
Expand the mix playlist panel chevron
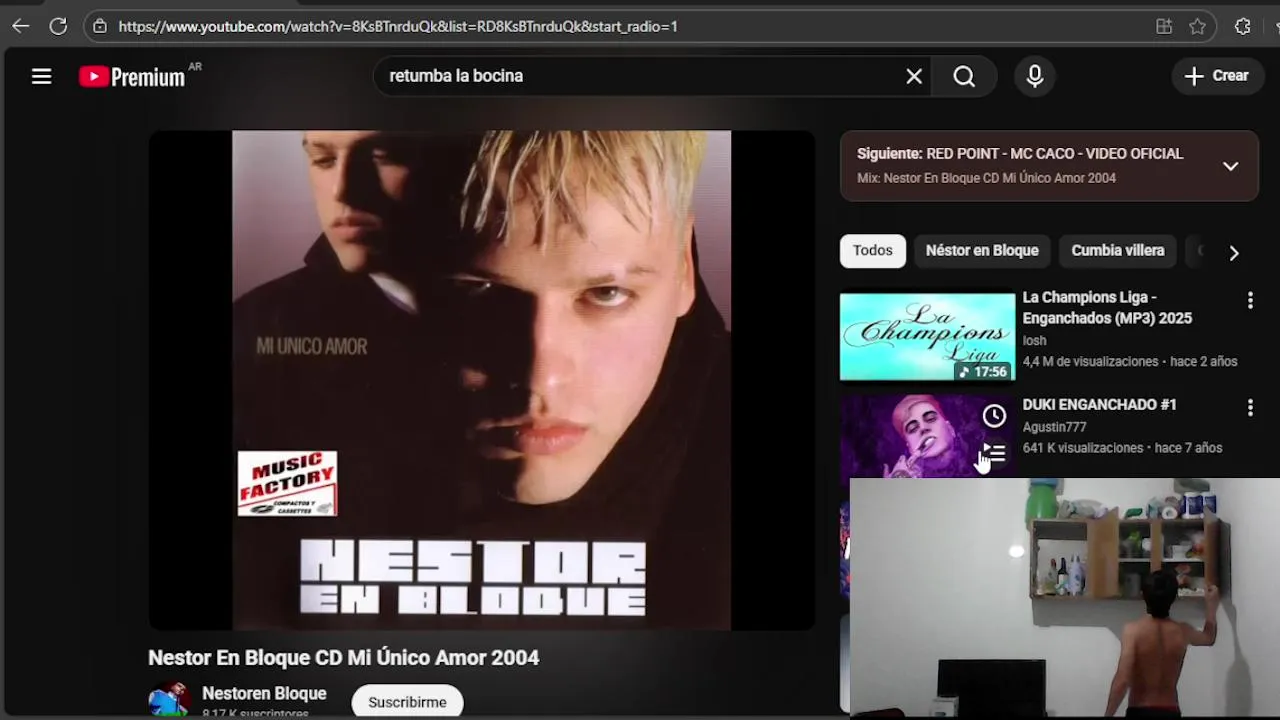[1231, 166]
